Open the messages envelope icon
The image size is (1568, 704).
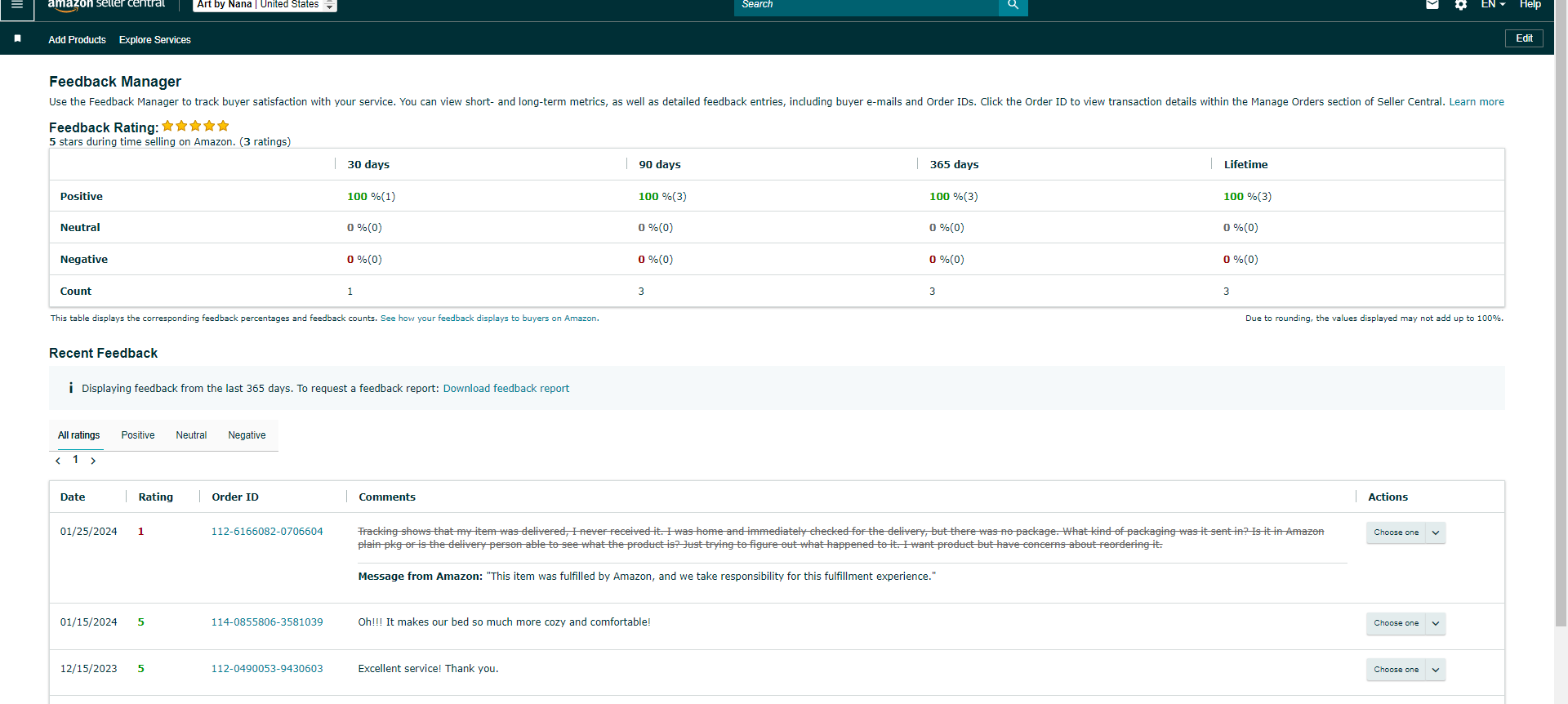click(1432, 5)
